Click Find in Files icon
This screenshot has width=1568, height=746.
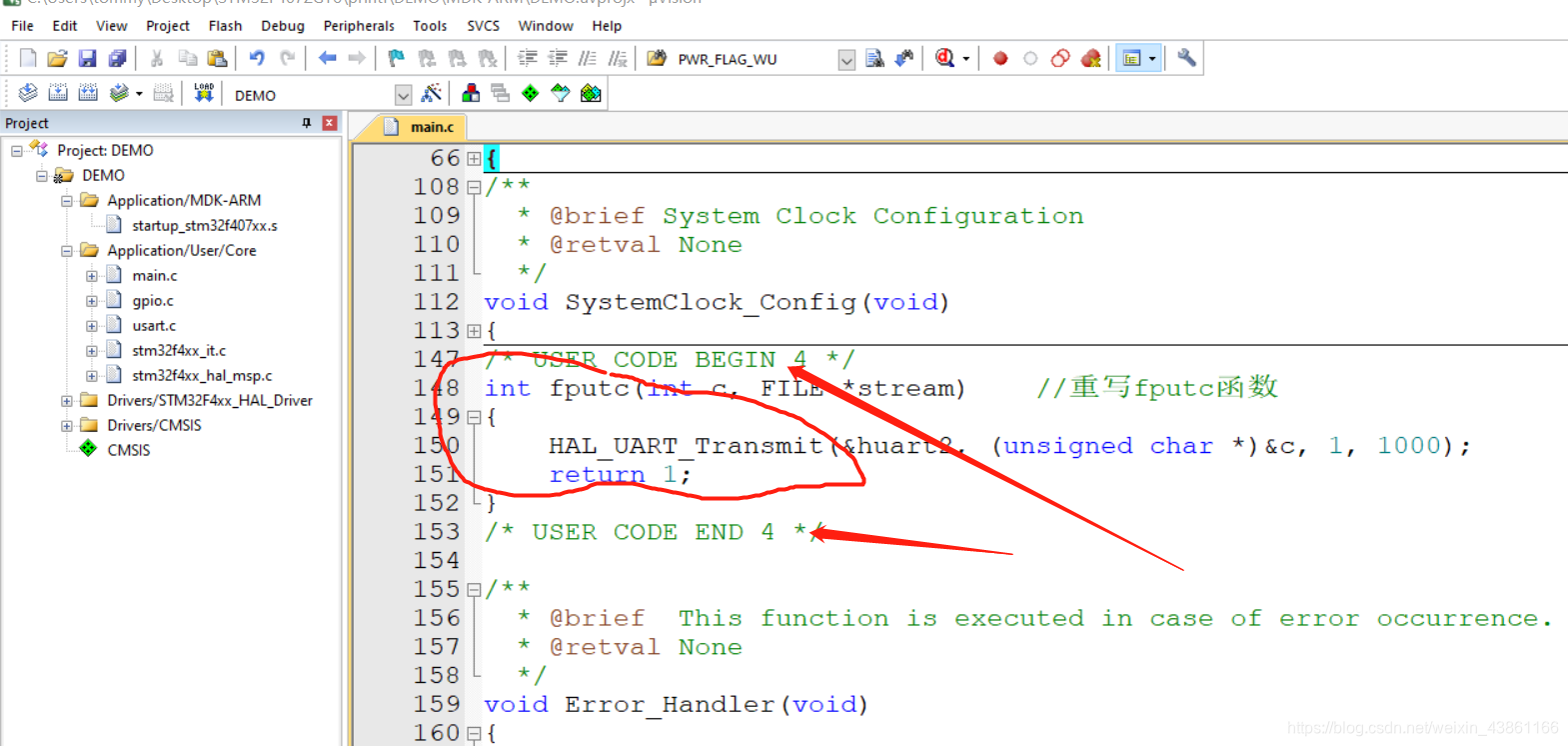point(657,59)
